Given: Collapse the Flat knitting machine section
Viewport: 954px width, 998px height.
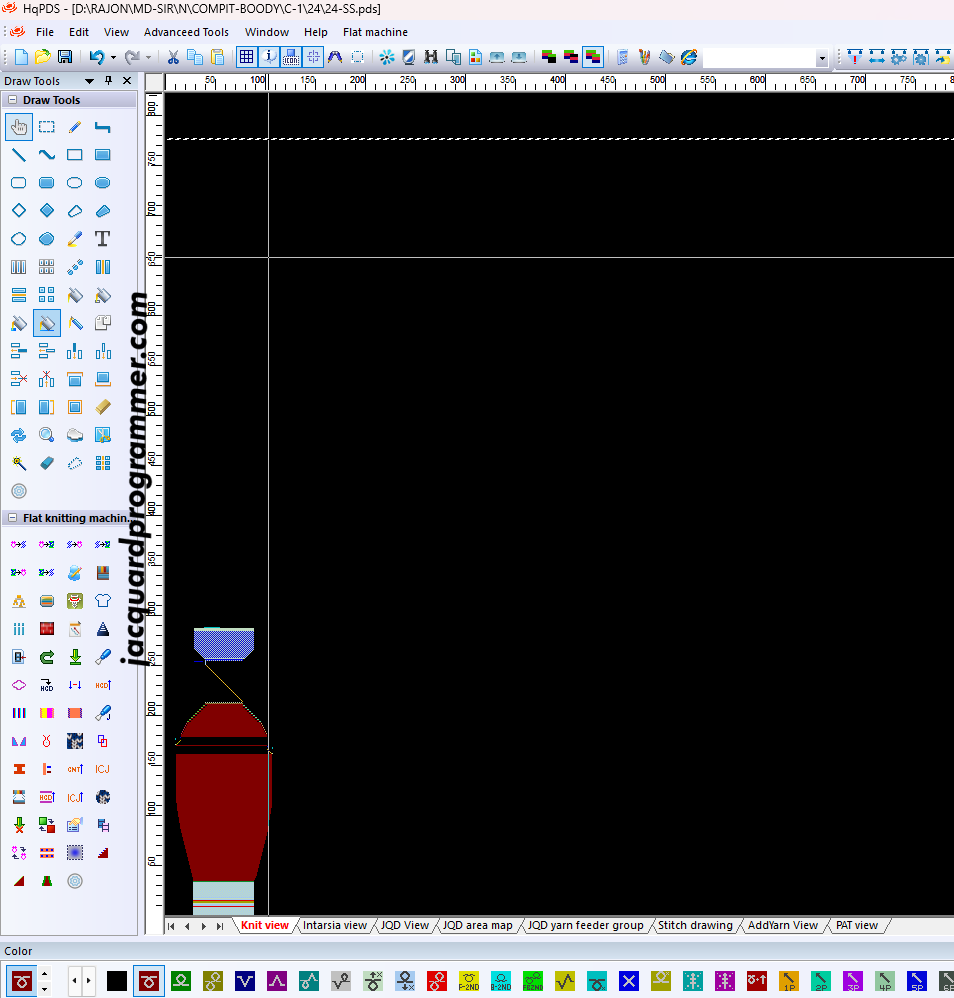Looking at the screenshot, I should [x=11, y=518].
